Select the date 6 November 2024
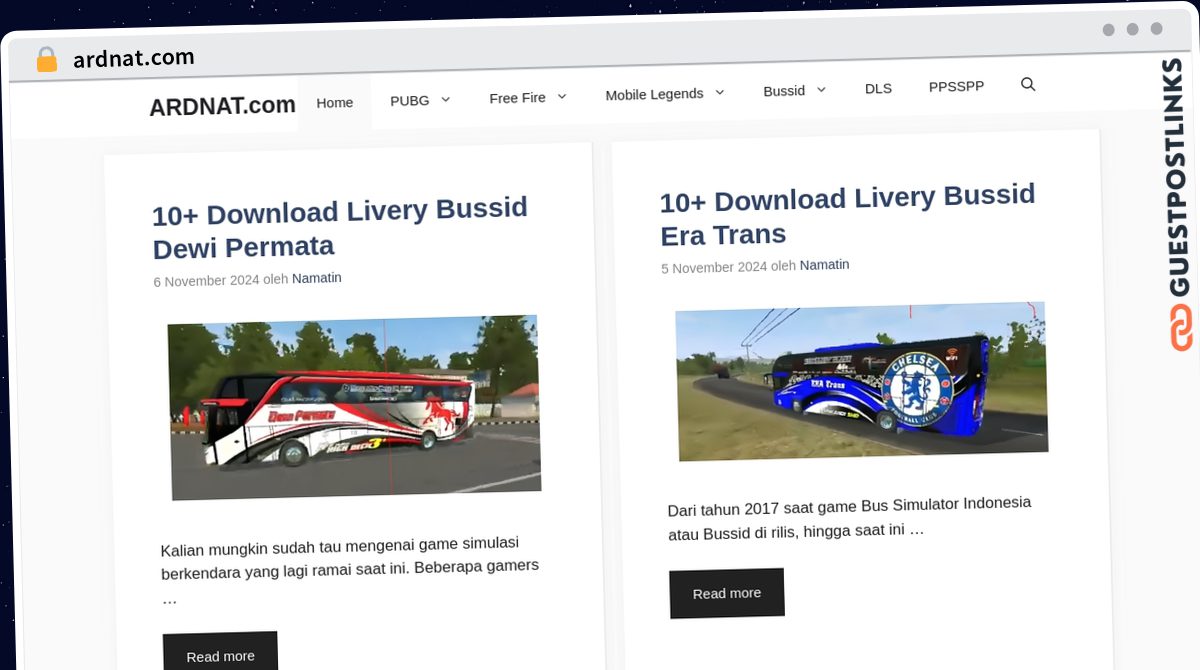Screen dimensions: 1200x670 click(206, 281)
